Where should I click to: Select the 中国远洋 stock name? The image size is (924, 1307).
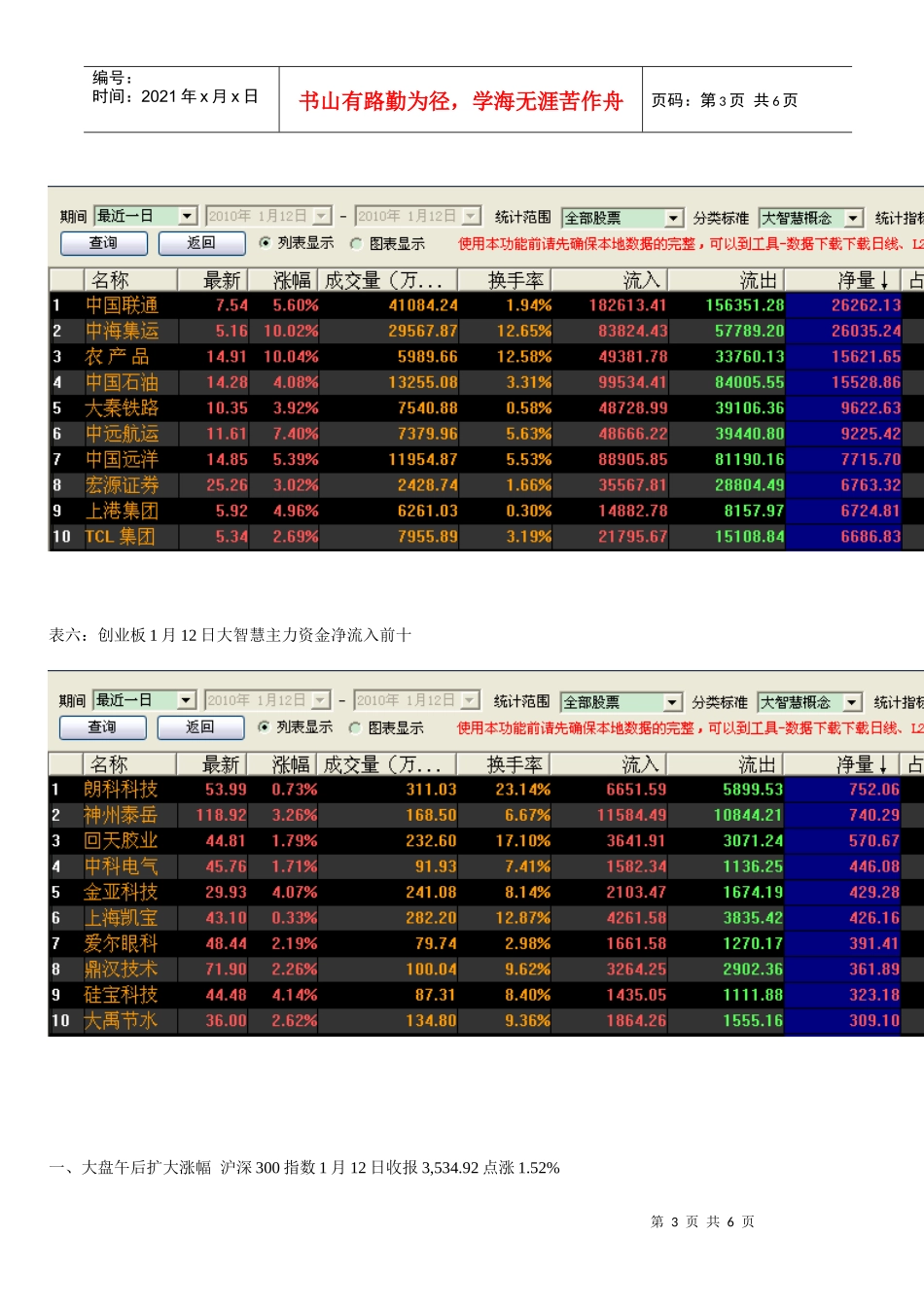coord(122,459)
